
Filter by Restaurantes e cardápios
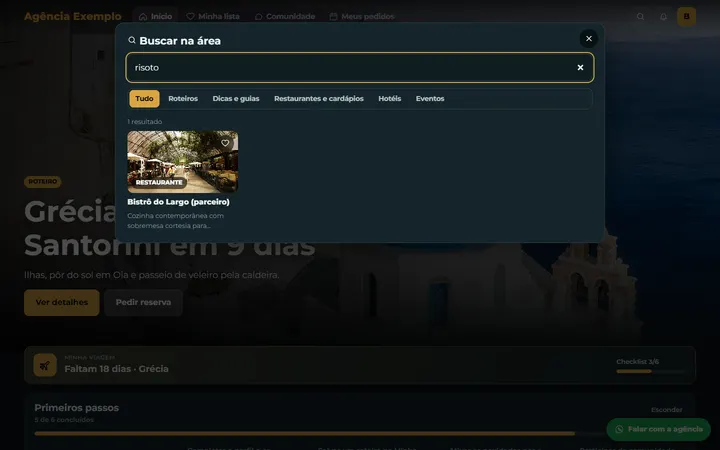[319, 99]
